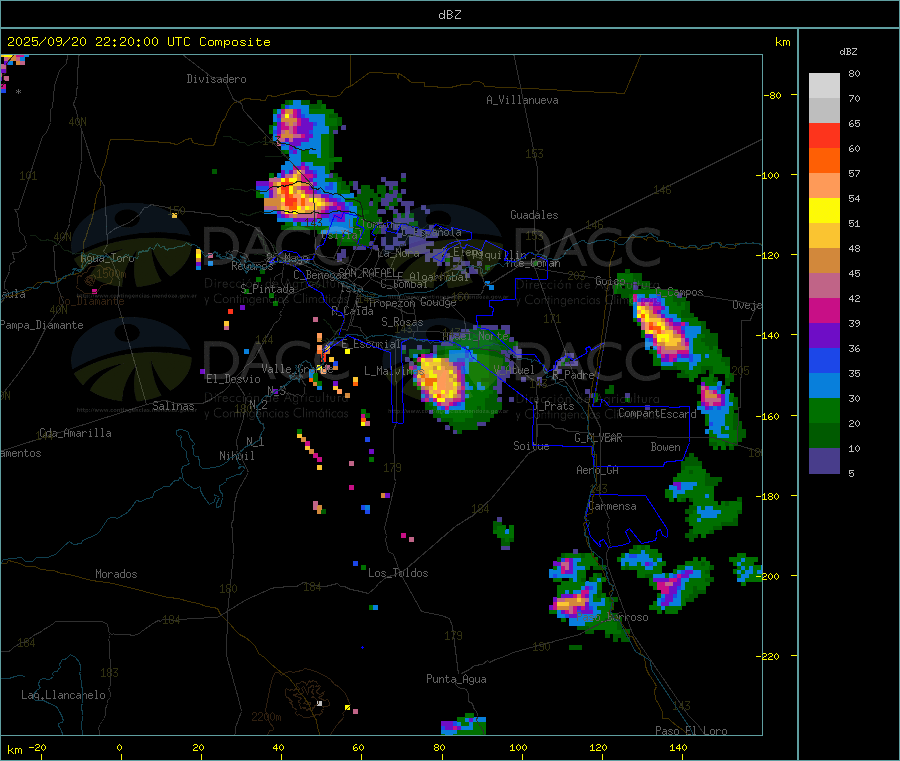Click the 100 km horizontal axis label

coord(519,748)
